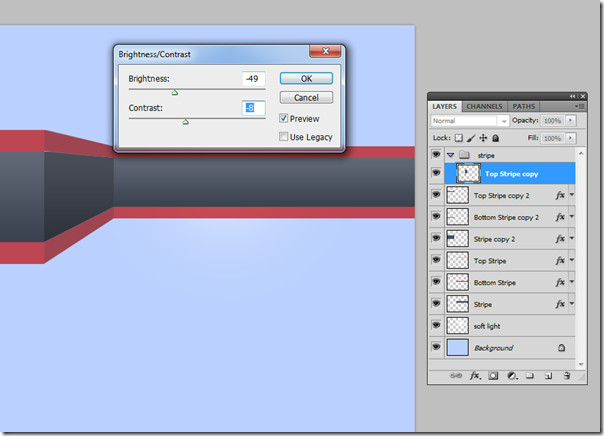Confirm dialog with OK button
Image resolution: width=604 pixels, height=436 pixels.
306,79
